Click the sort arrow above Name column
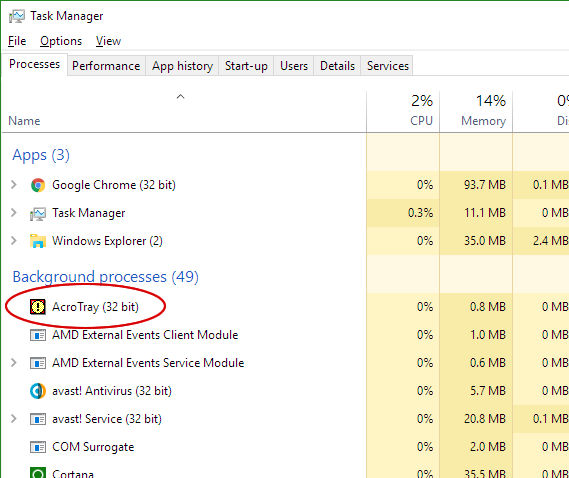The height and width of the screenshot is (478, 569). click(180, 97)
